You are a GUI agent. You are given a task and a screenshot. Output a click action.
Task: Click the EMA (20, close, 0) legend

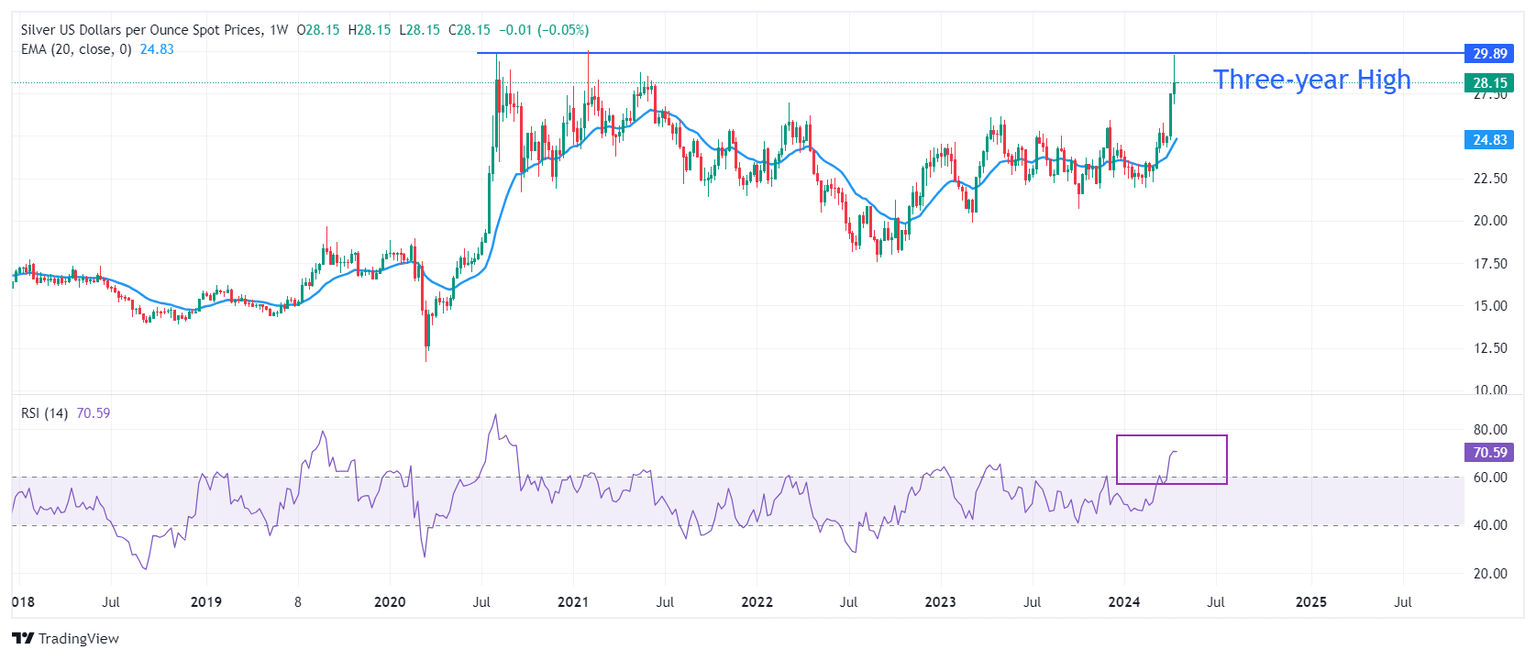(x=76, y=49)
